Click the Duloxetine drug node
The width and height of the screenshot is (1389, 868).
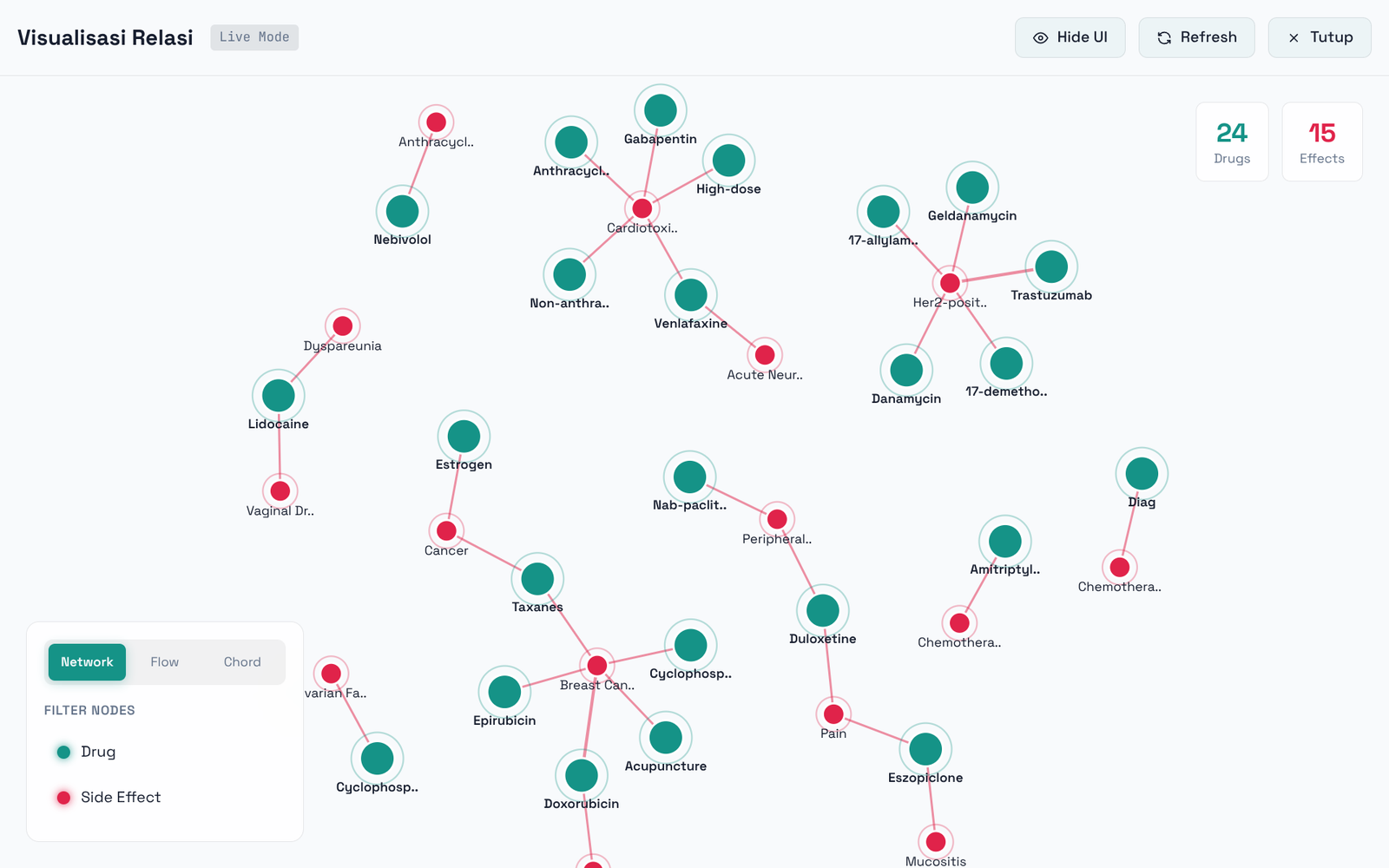point(823,610)
